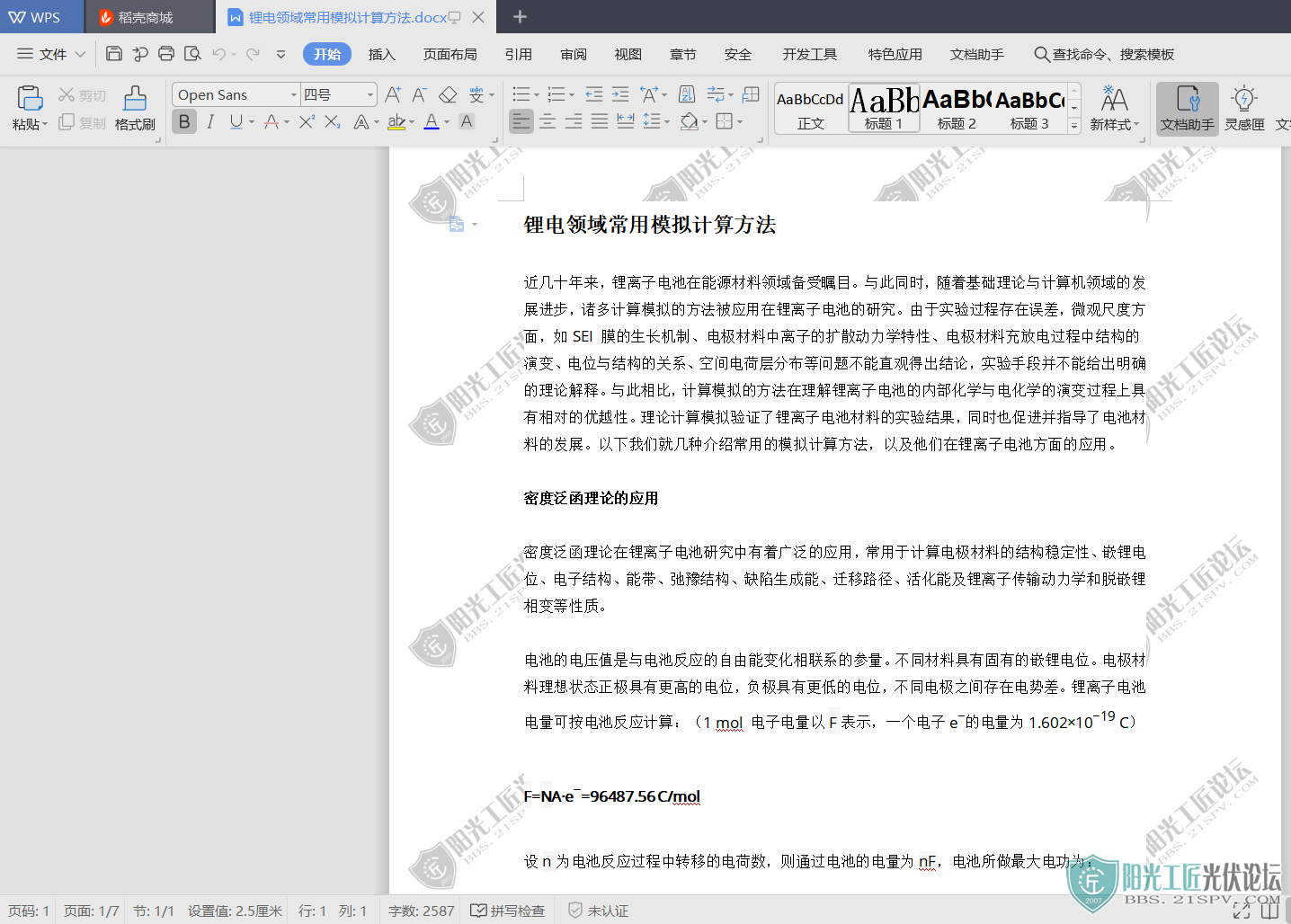Select the Format Painter (格式刷) tool
Viewport: 1291px width, 924px height.
[x=135, y=108]
